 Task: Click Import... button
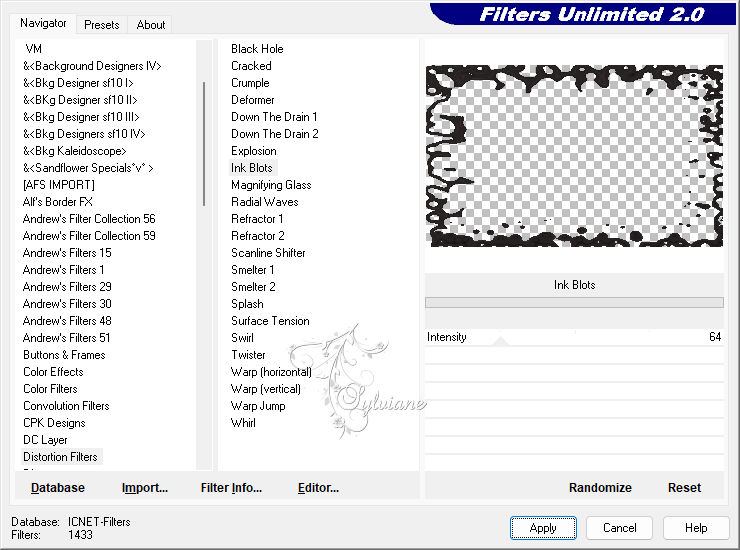click(x=144, y=488)
